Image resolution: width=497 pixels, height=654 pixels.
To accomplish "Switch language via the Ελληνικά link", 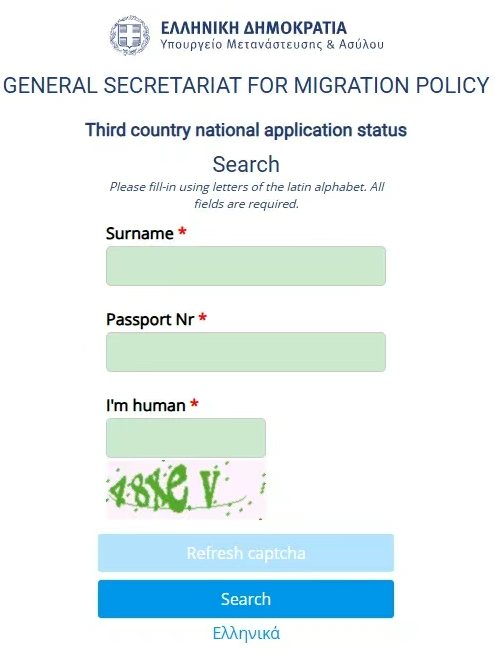I will point(246,633).
